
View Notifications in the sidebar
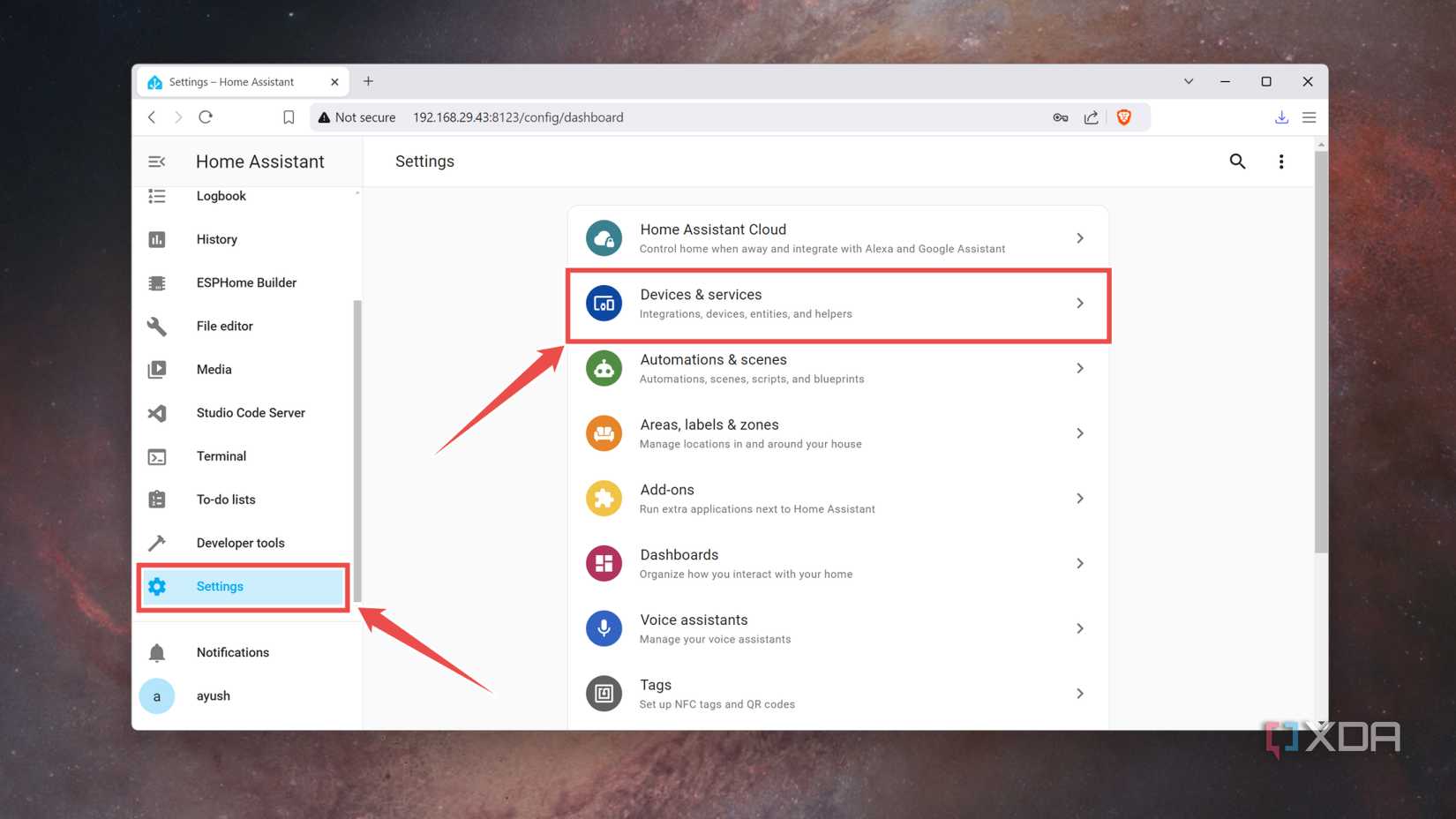point(232,651)
